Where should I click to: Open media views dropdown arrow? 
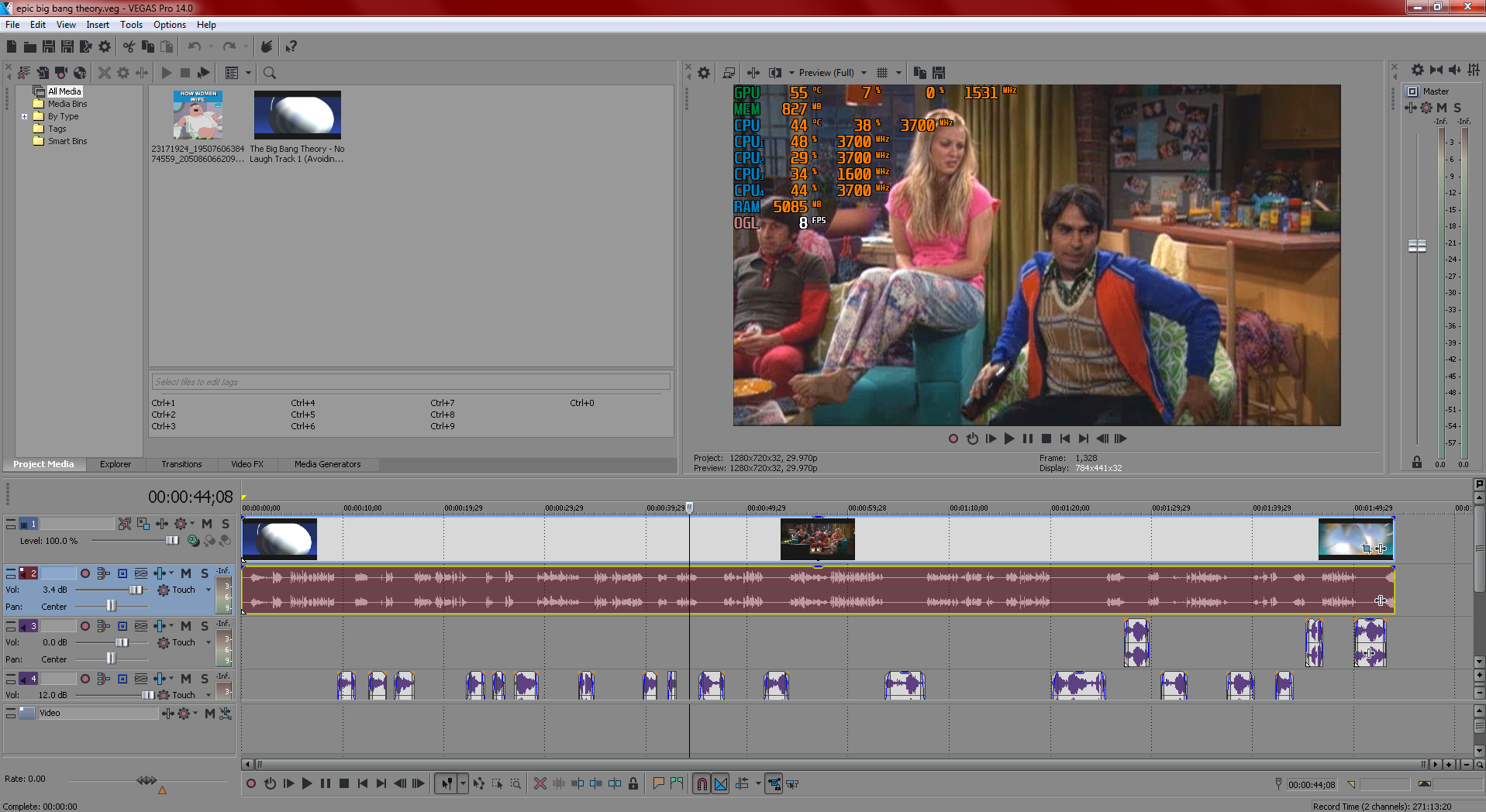tap(249, 73)
